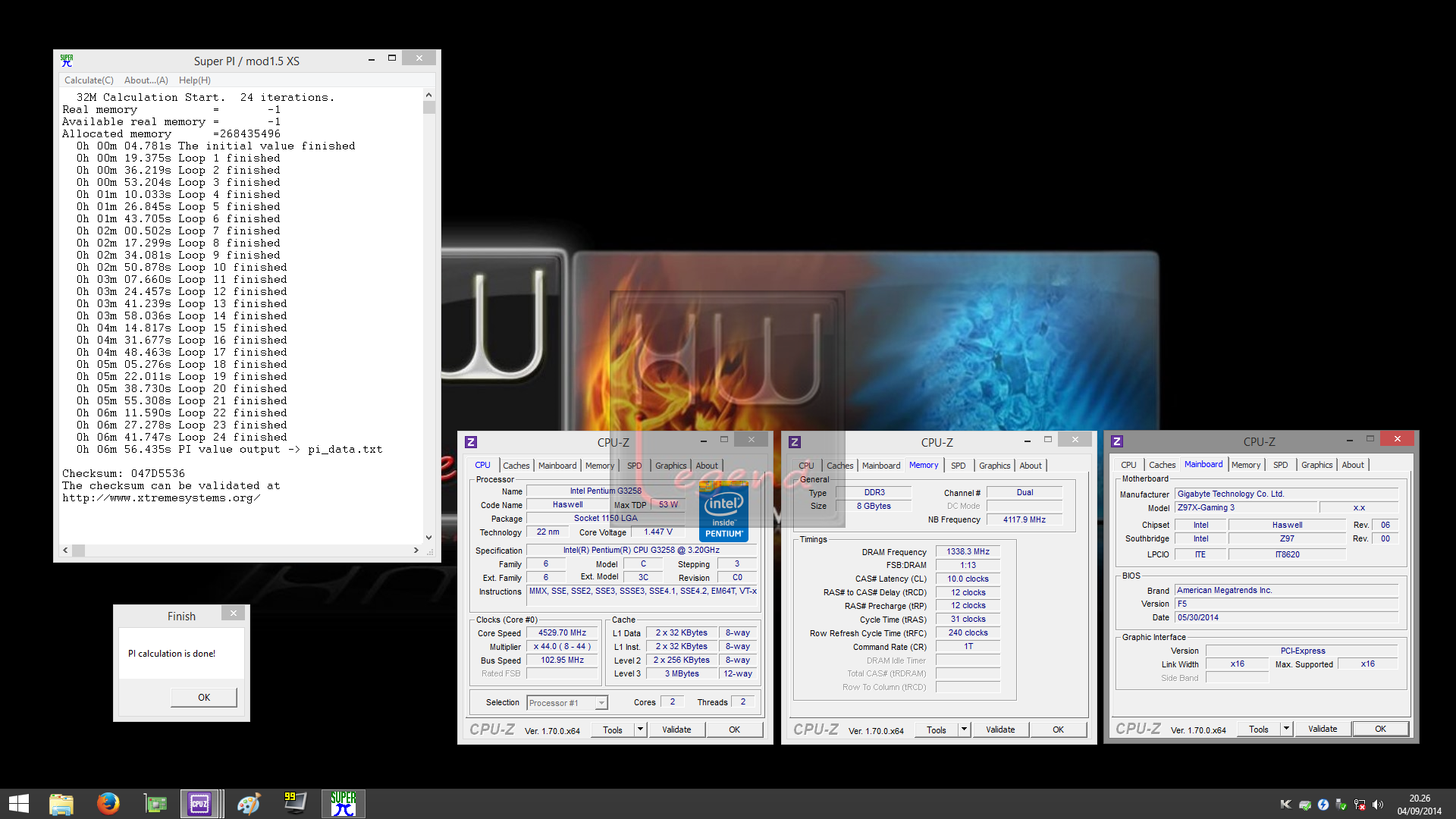Click the Bus Speed 102.95 MHz value

[x=562, y=661]
